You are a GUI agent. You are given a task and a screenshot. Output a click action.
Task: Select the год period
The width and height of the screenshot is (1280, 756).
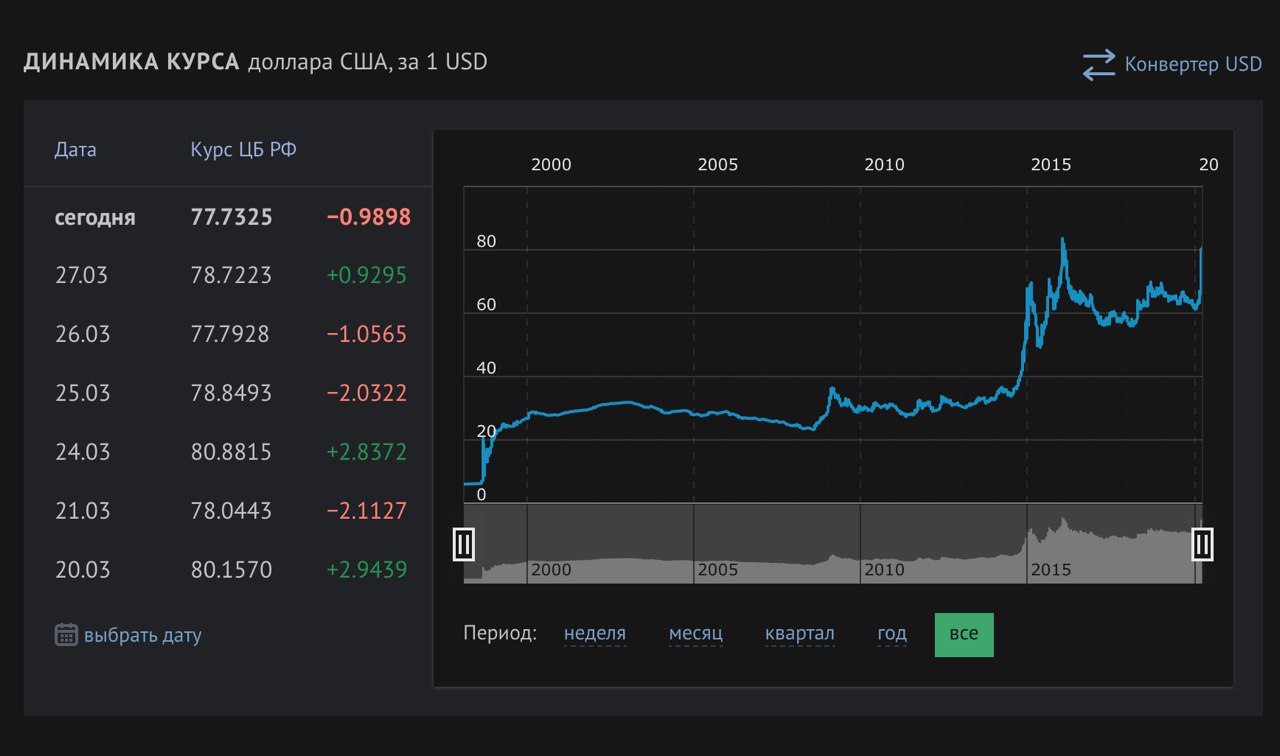coord(892,633)
